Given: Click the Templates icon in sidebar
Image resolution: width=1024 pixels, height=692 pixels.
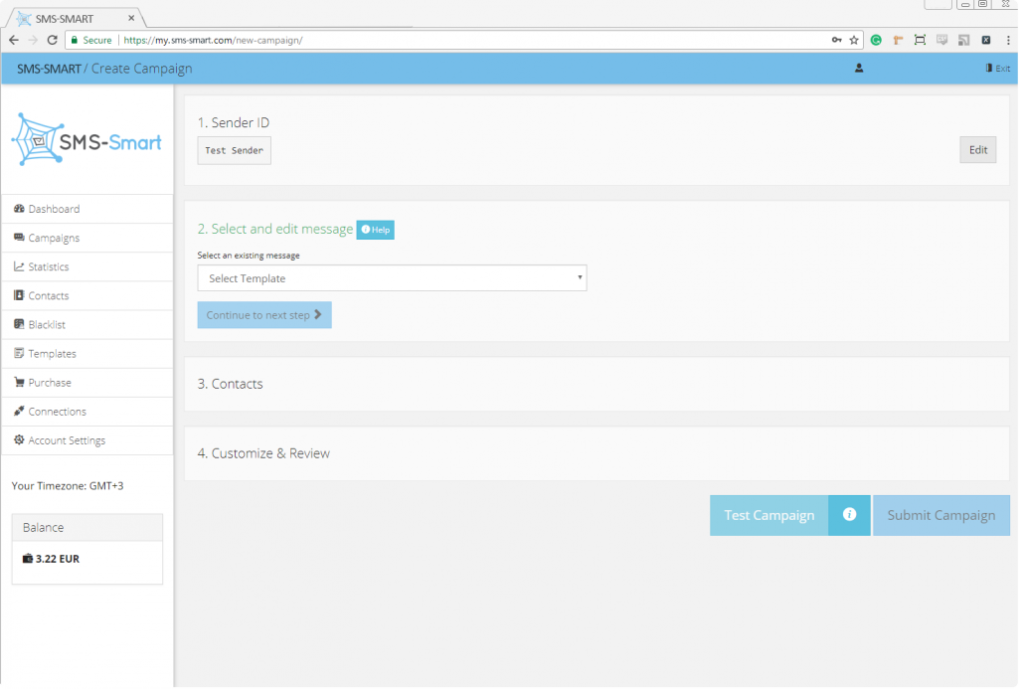Looking at the screenshot, I should tap(19, 354).
